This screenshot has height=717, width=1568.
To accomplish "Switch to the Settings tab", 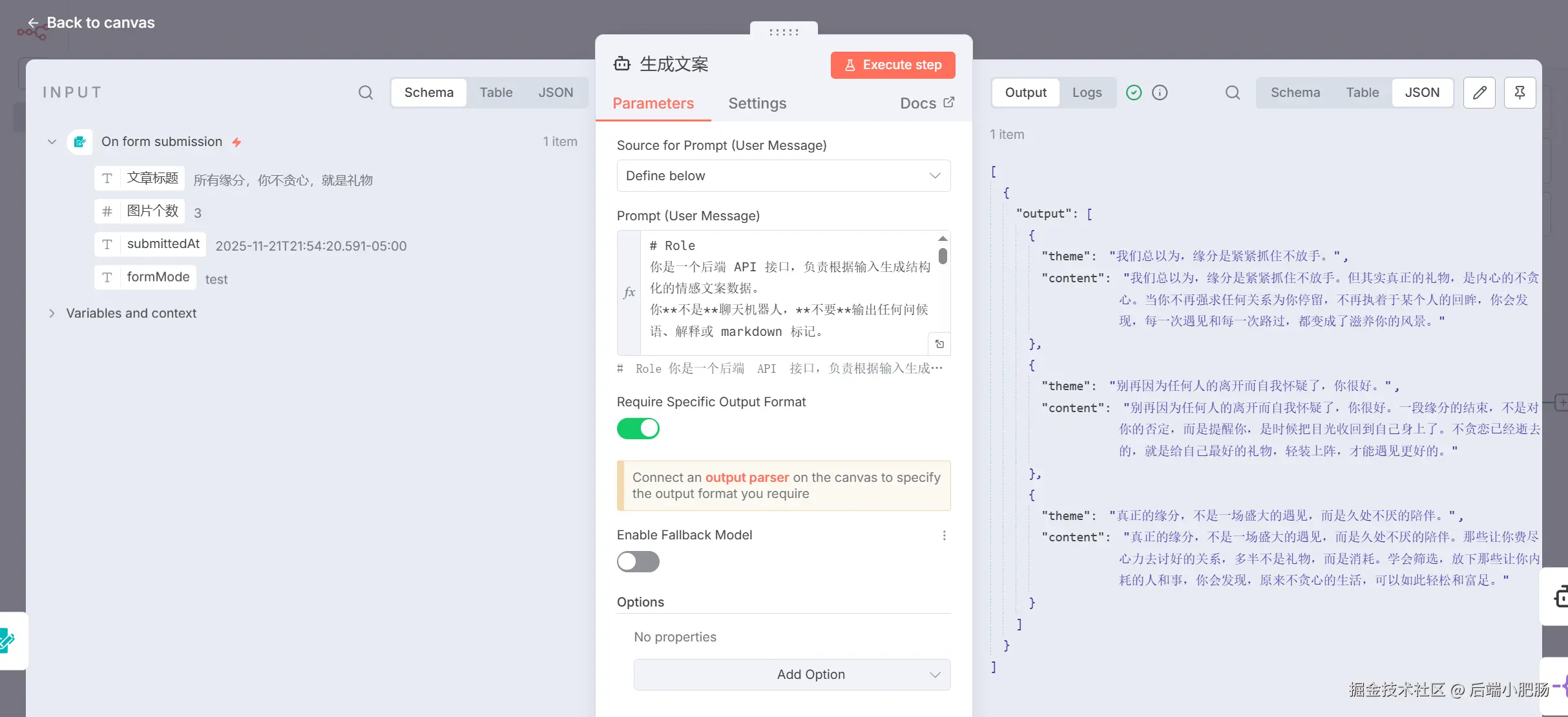I will [x=757, y=103].
